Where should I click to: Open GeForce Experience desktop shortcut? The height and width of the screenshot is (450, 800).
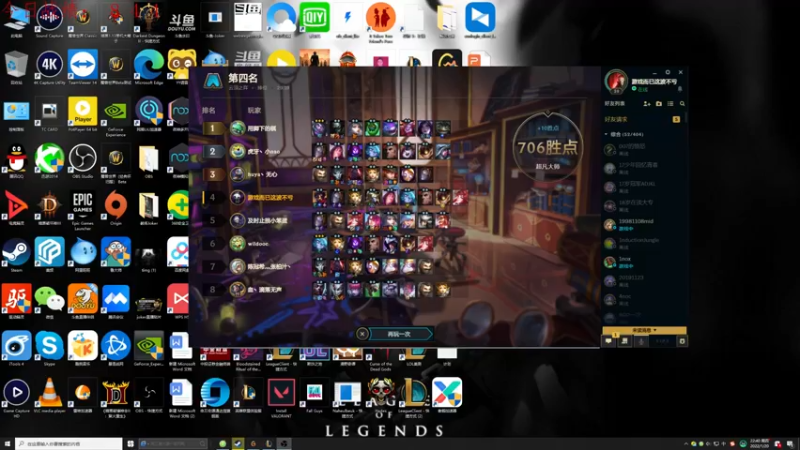(116, 117)
